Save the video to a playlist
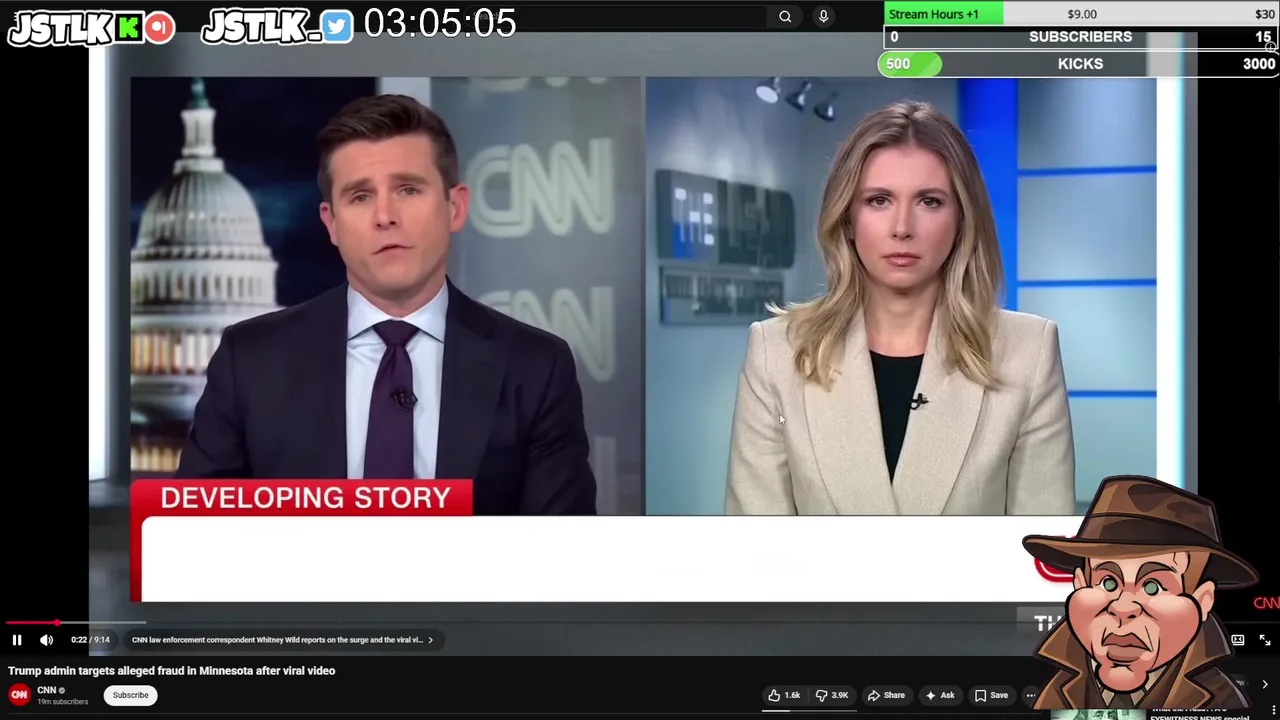The width and height of the screenshot is (1280, 720). pyautogui.click(x=991, y=695)
